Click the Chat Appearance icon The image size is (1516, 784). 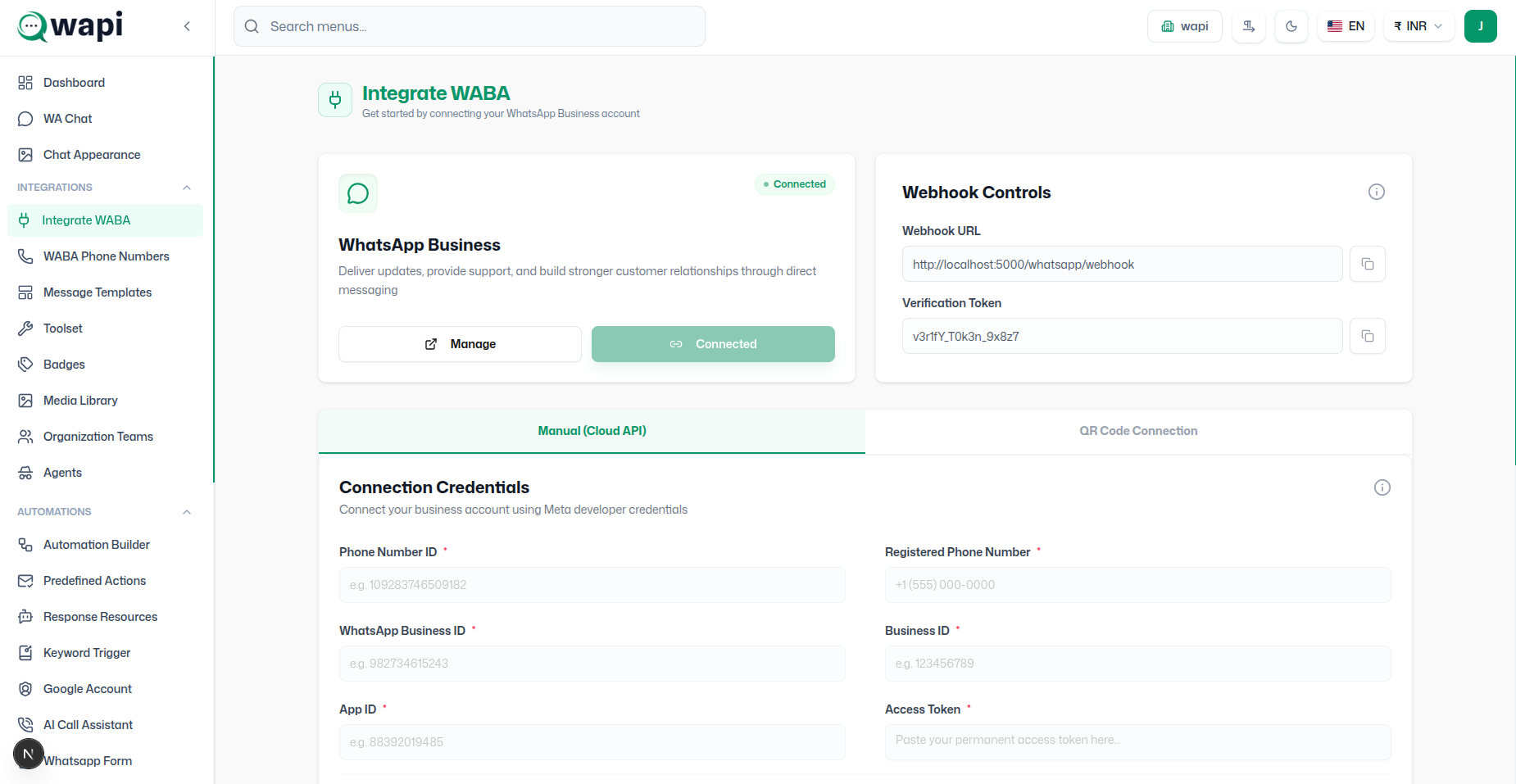pos(25,155)
